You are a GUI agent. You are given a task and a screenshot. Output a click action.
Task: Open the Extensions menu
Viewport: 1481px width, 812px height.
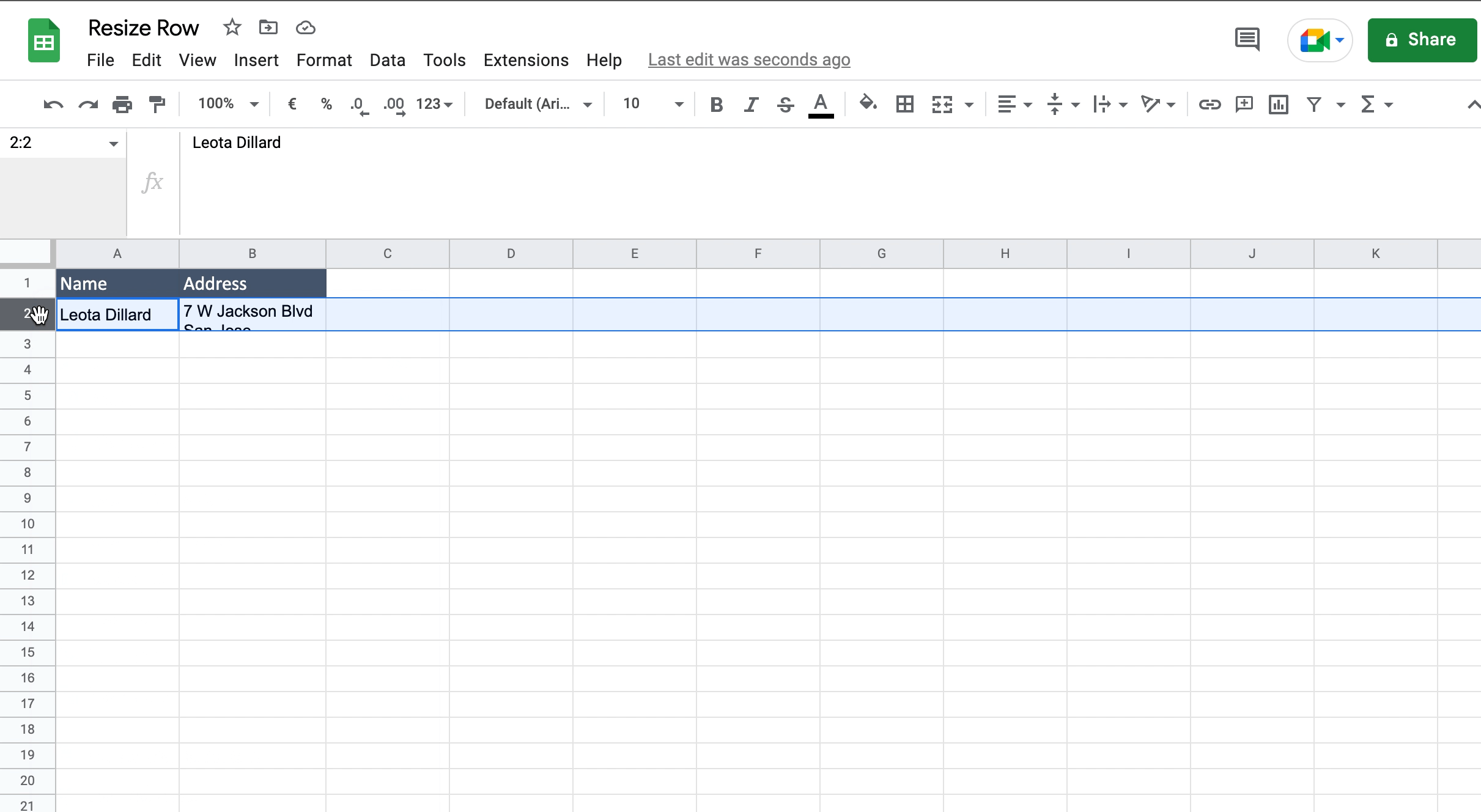tap(526, 60)
